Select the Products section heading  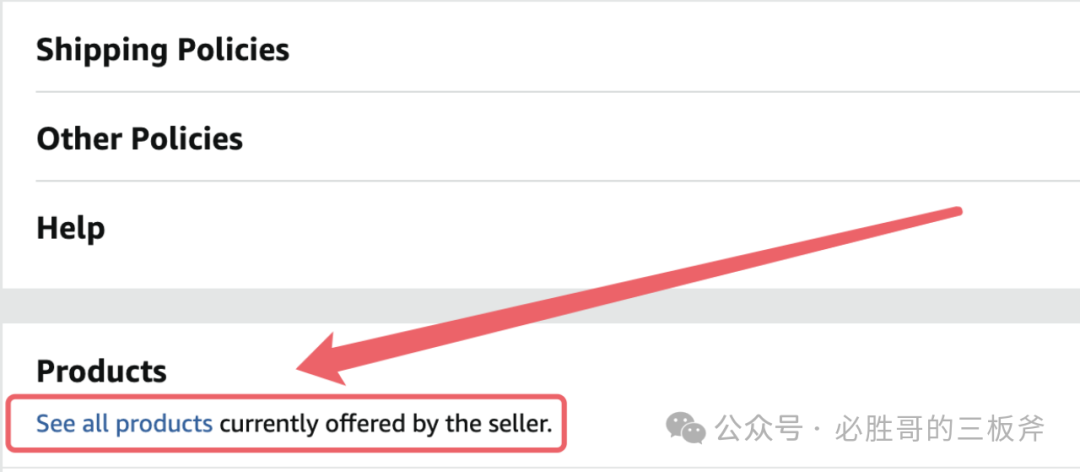[101, 372]
